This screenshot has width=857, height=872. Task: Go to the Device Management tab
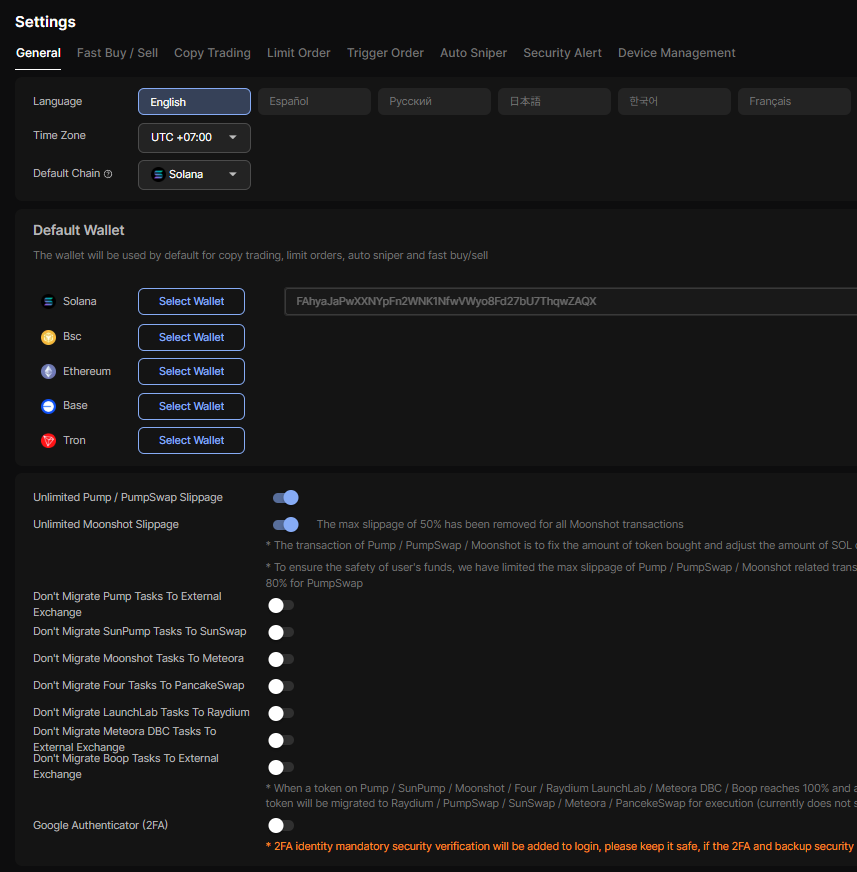(677, 53)
